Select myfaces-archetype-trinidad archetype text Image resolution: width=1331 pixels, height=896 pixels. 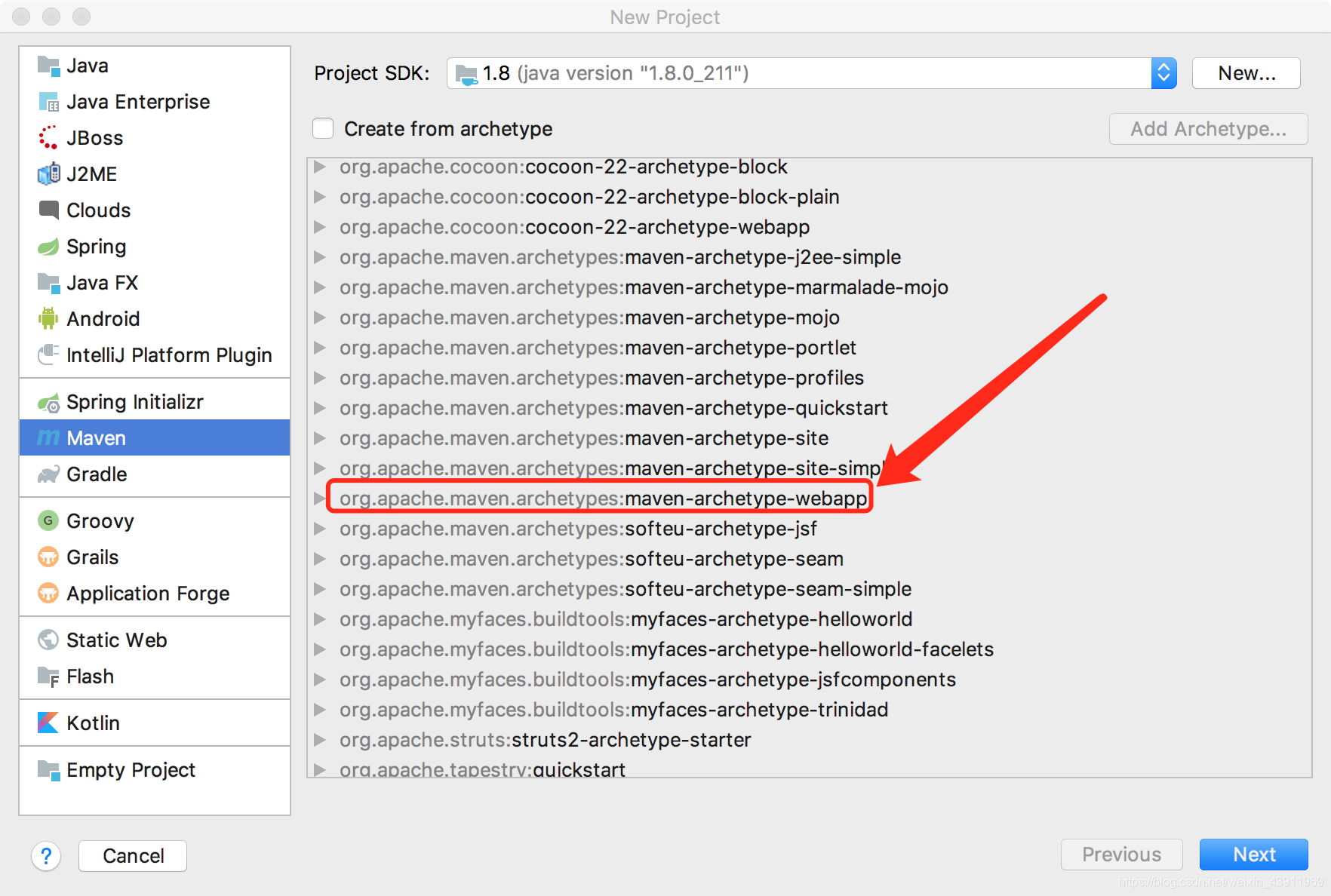613,710
